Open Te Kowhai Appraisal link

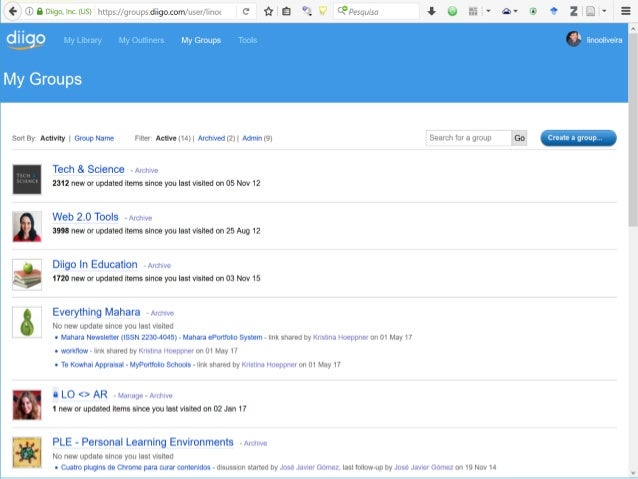126,365
